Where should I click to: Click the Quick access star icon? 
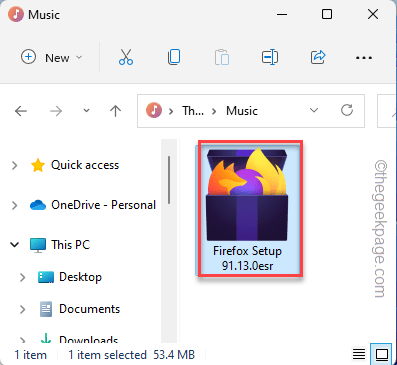(38, 165)
